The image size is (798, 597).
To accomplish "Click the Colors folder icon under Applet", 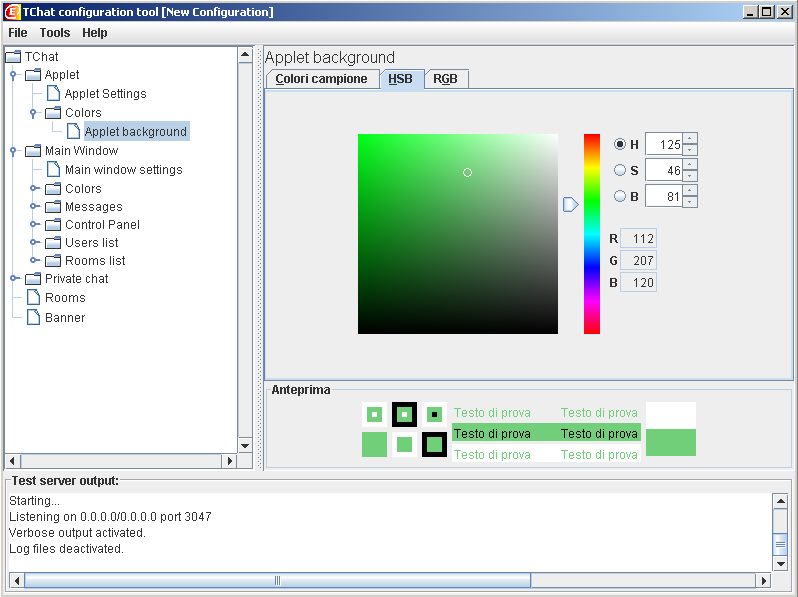I will [x=53, y=112].
